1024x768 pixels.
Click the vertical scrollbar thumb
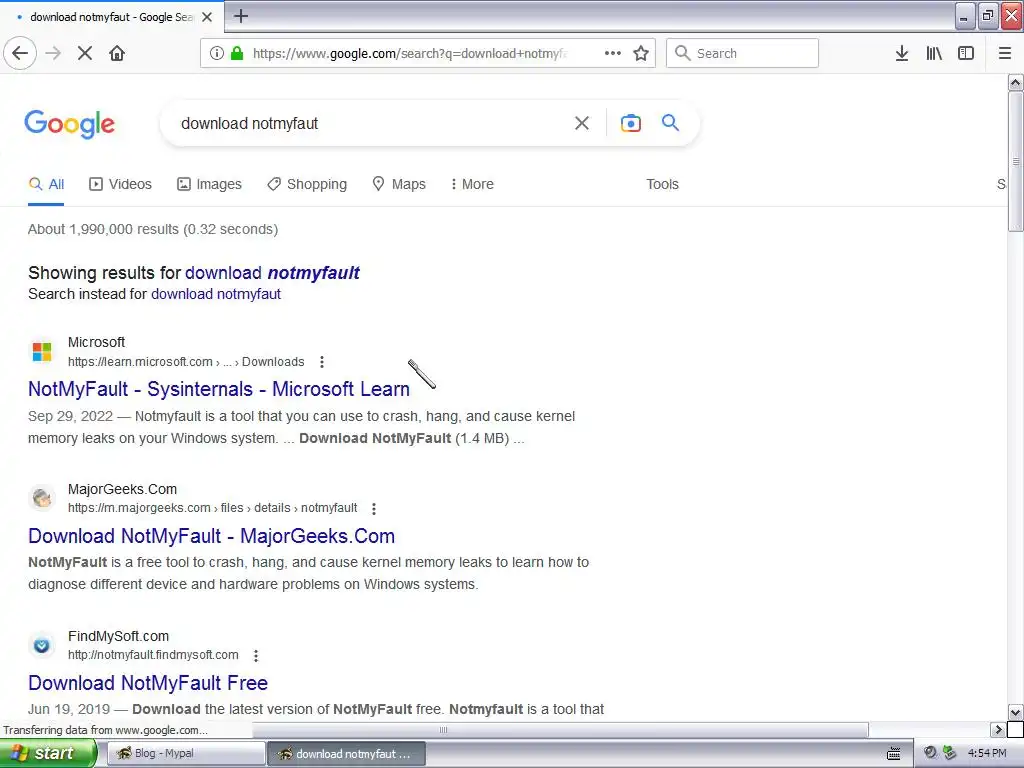coord(1015,161)
